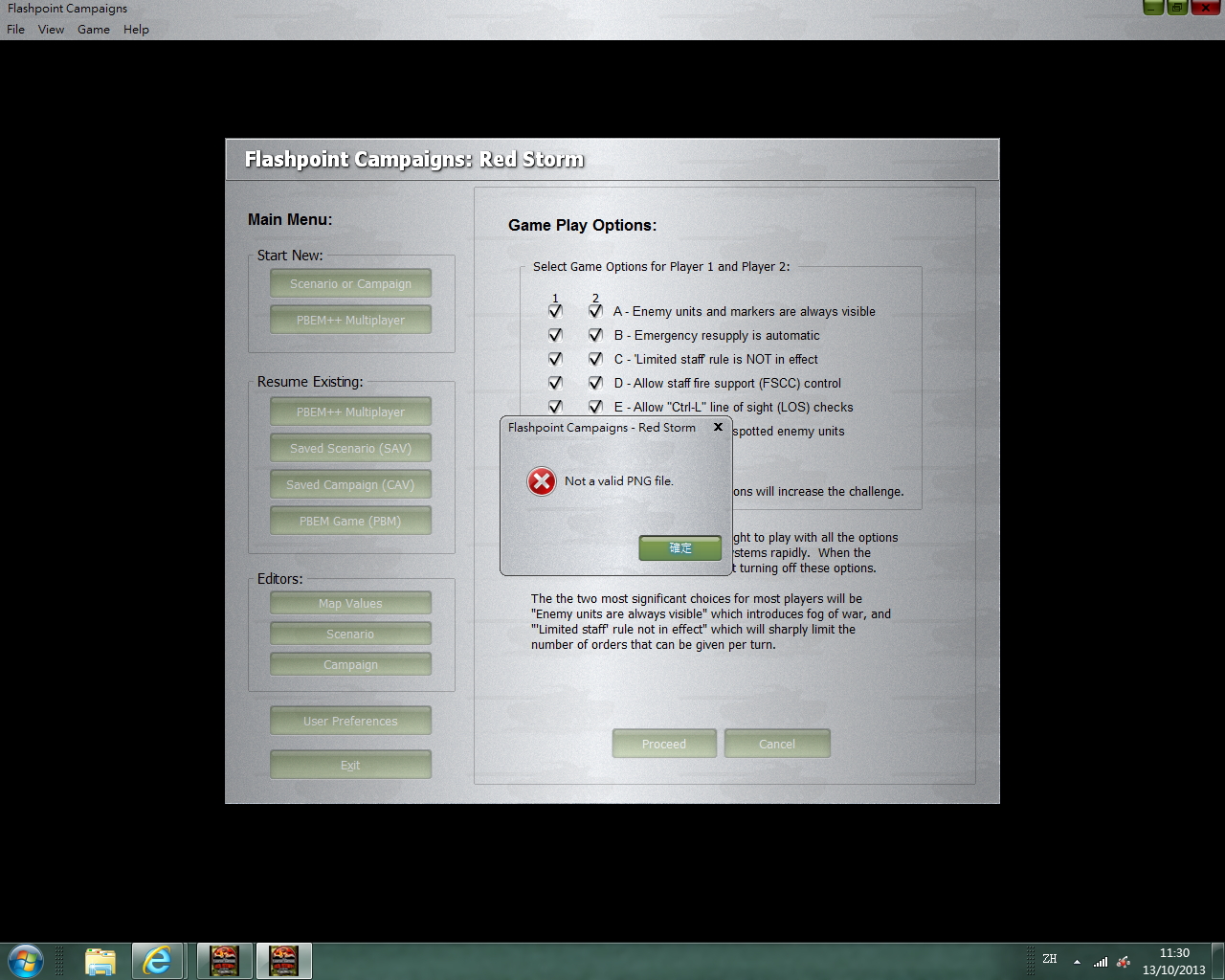The height and width of the screenshot is (980, 1225).
Task: Click PBEM++ Multiplayer under Resume Existing
Action: [350, 412]
